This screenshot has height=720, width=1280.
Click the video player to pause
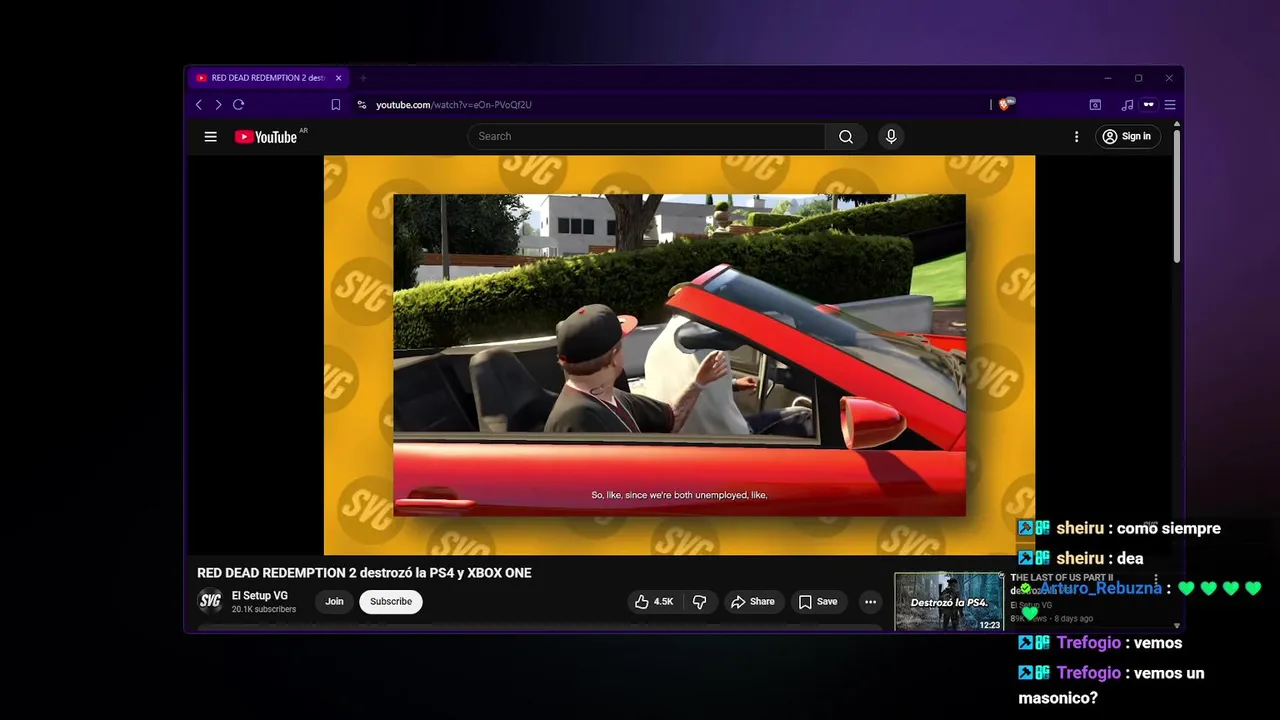click(679, 355)
